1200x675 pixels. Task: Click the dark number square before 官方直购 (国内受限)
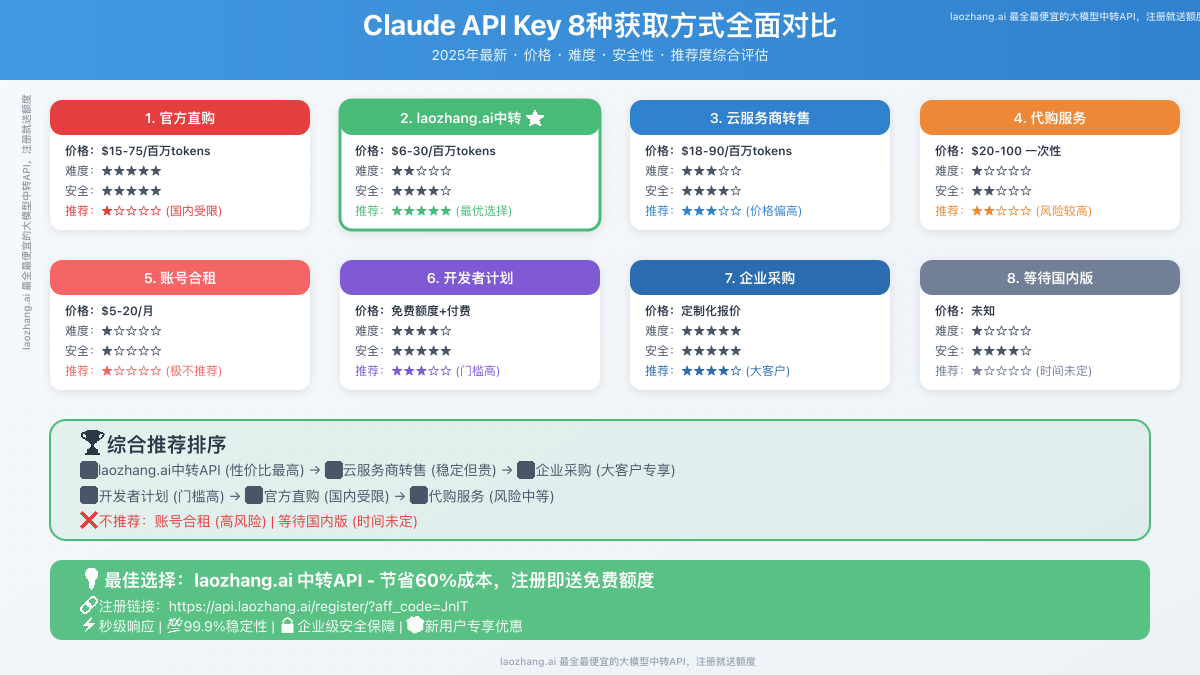pyautogui.click(x=254, y=495)
